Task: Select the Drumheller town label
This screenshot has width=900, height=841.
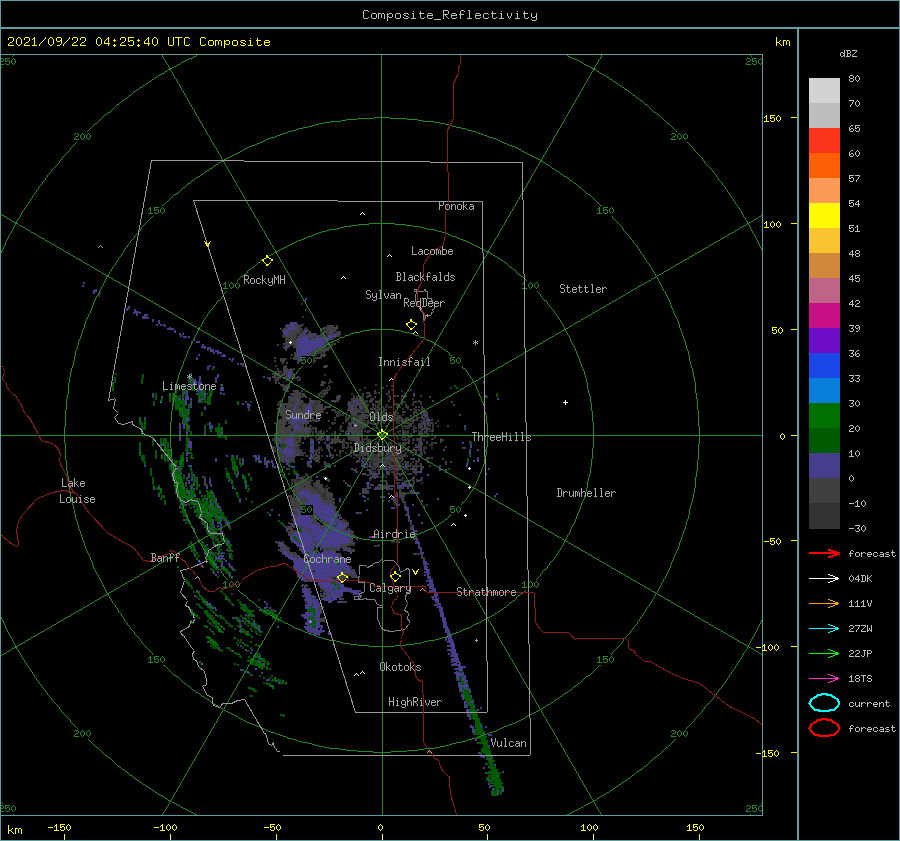Action: tap(586, 493)
